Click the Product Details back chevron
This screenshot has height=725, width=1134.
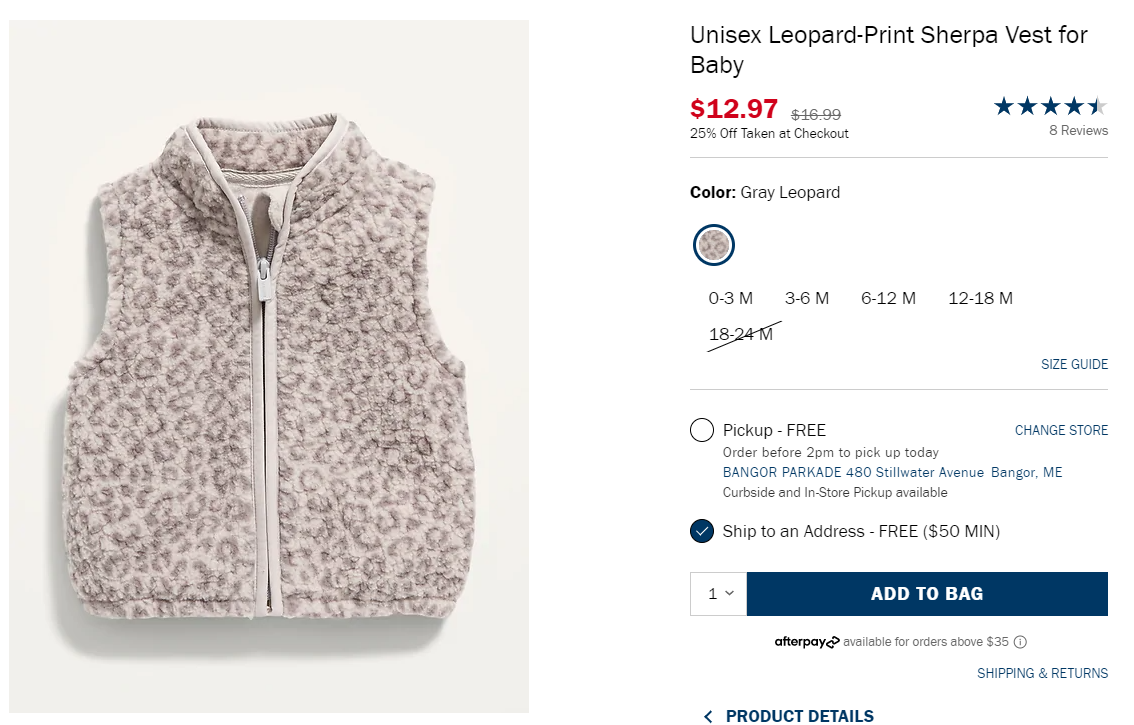[708, 716]
